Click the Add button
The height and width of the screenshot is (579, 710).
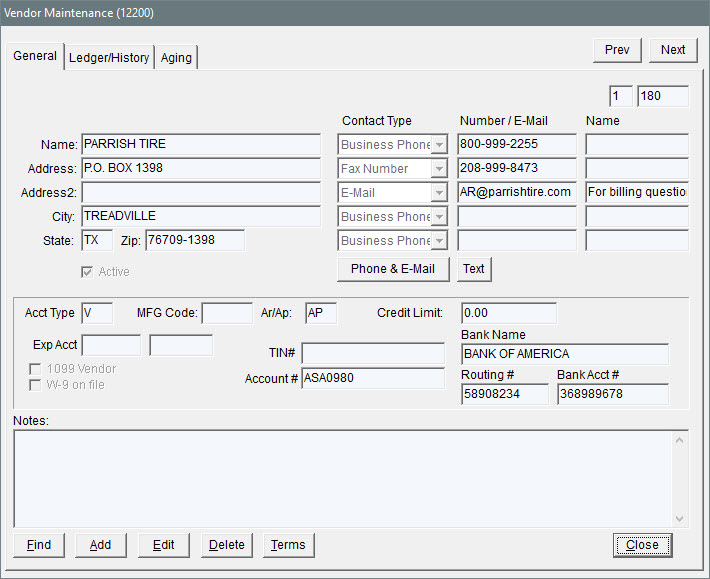(x=101, y=545)
